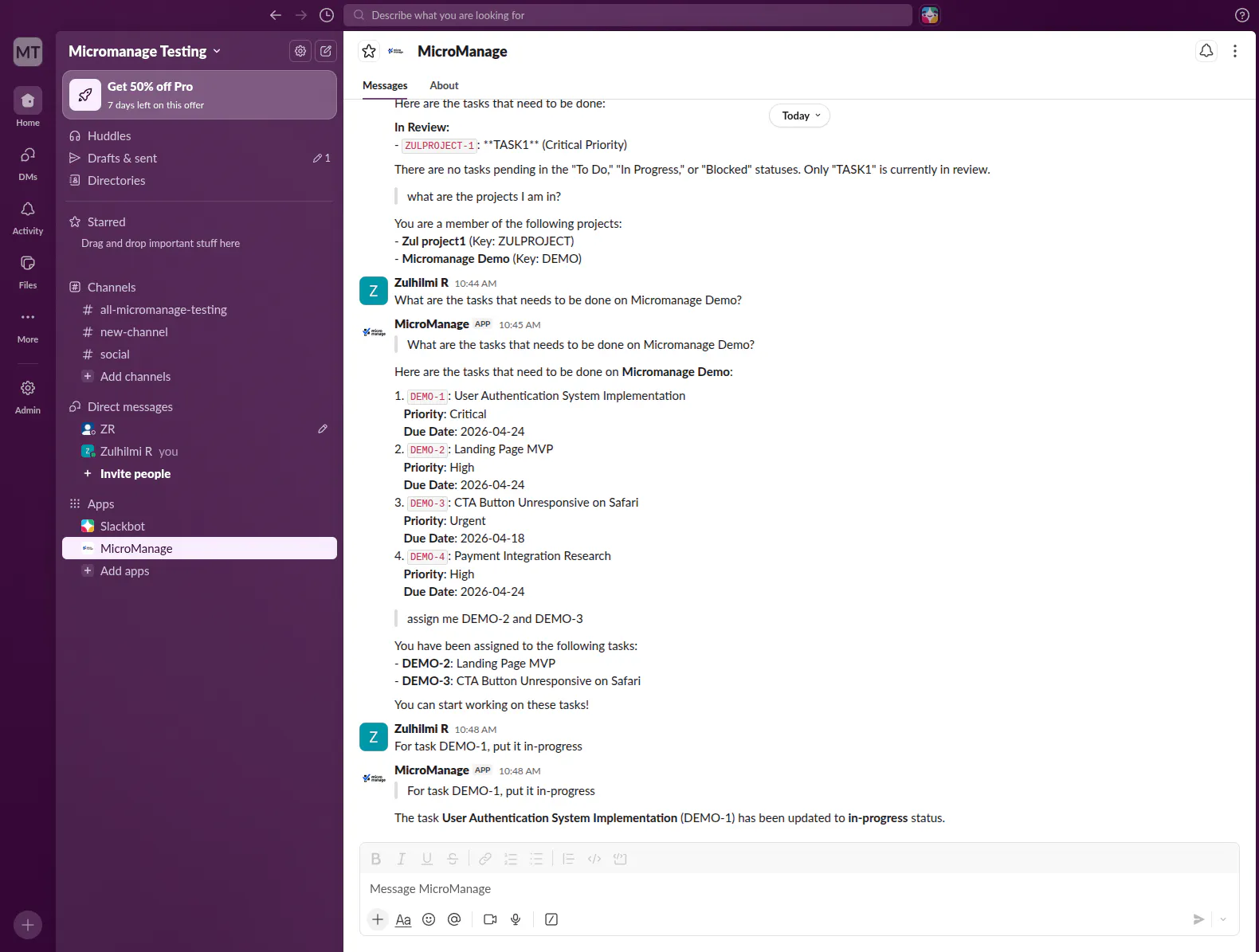Screen dimensions: 1259x952
Task: Click the DEMO-3 task code link
Action: tap(428, 503)
